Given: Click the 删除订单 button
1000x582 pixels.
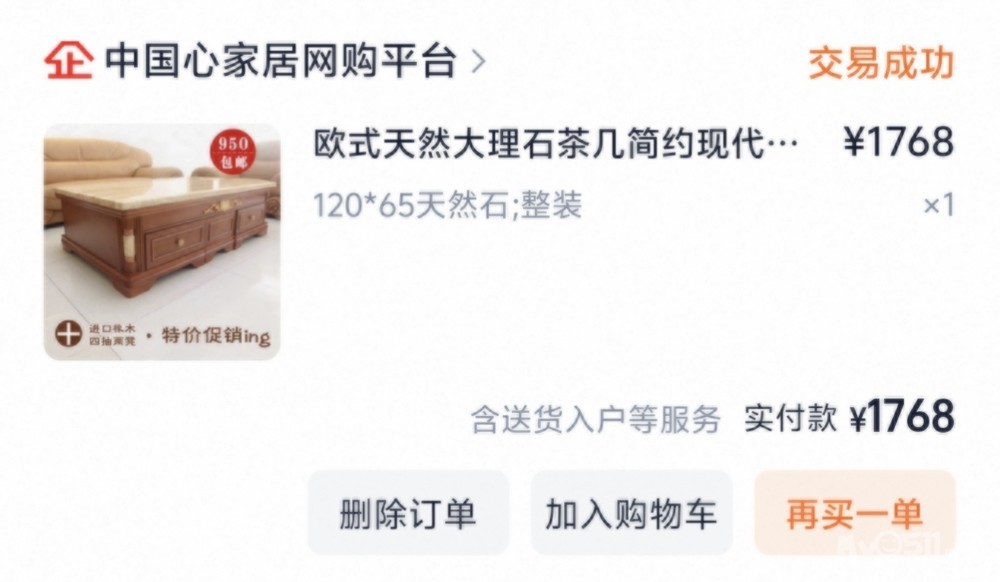Looking at the screenshot, I should point(408,513).
